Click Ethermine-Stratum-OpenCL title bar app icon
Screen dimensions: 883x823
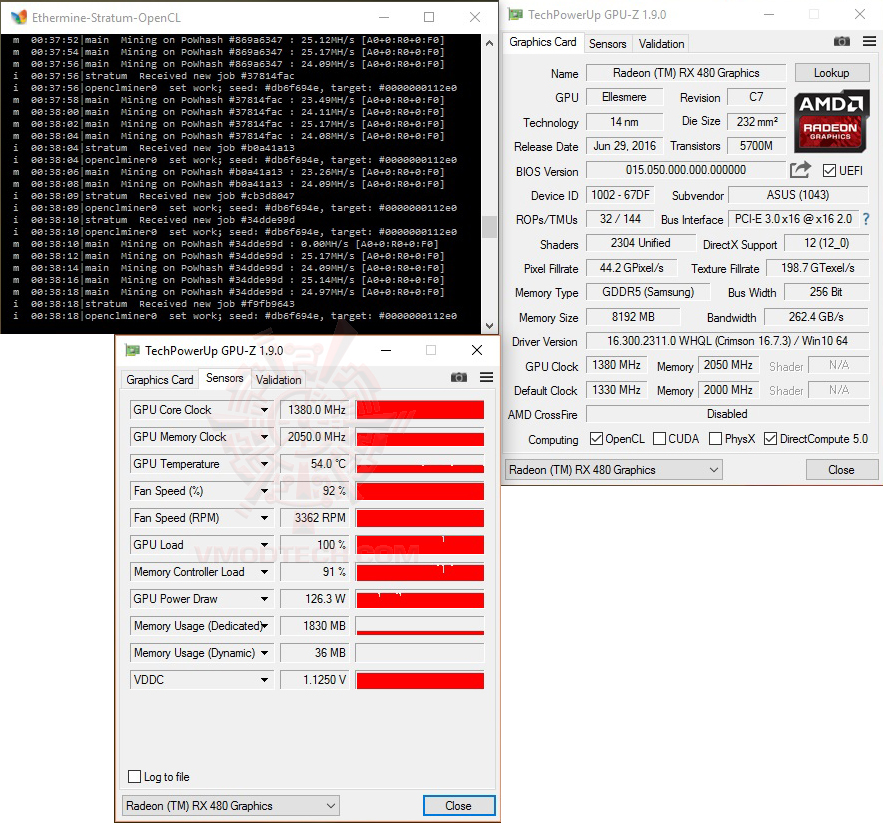tap(19, 17)
